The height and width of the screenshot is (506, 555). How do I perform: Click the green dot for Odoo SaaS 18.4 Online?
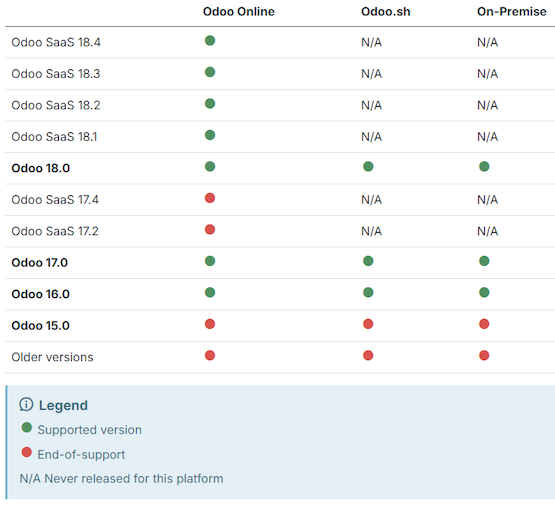click(x=210, y=41)
